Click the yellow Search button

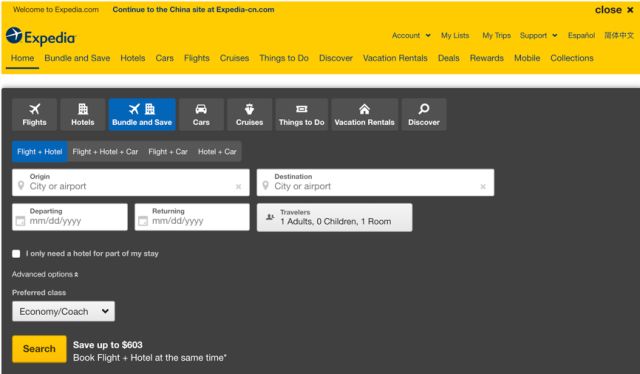[x=39, y=349]
